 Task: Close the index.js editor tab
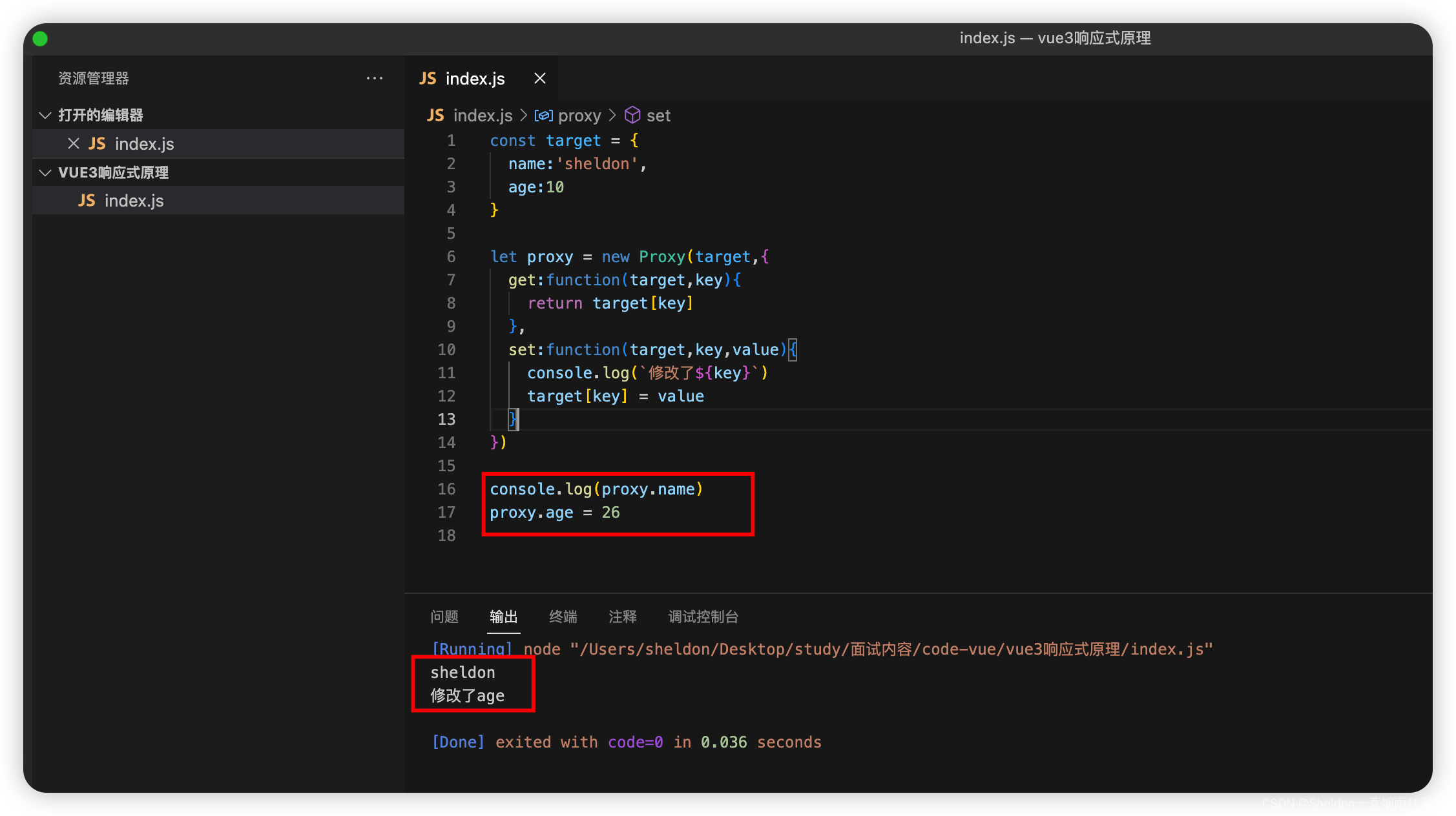click(540, 78)
